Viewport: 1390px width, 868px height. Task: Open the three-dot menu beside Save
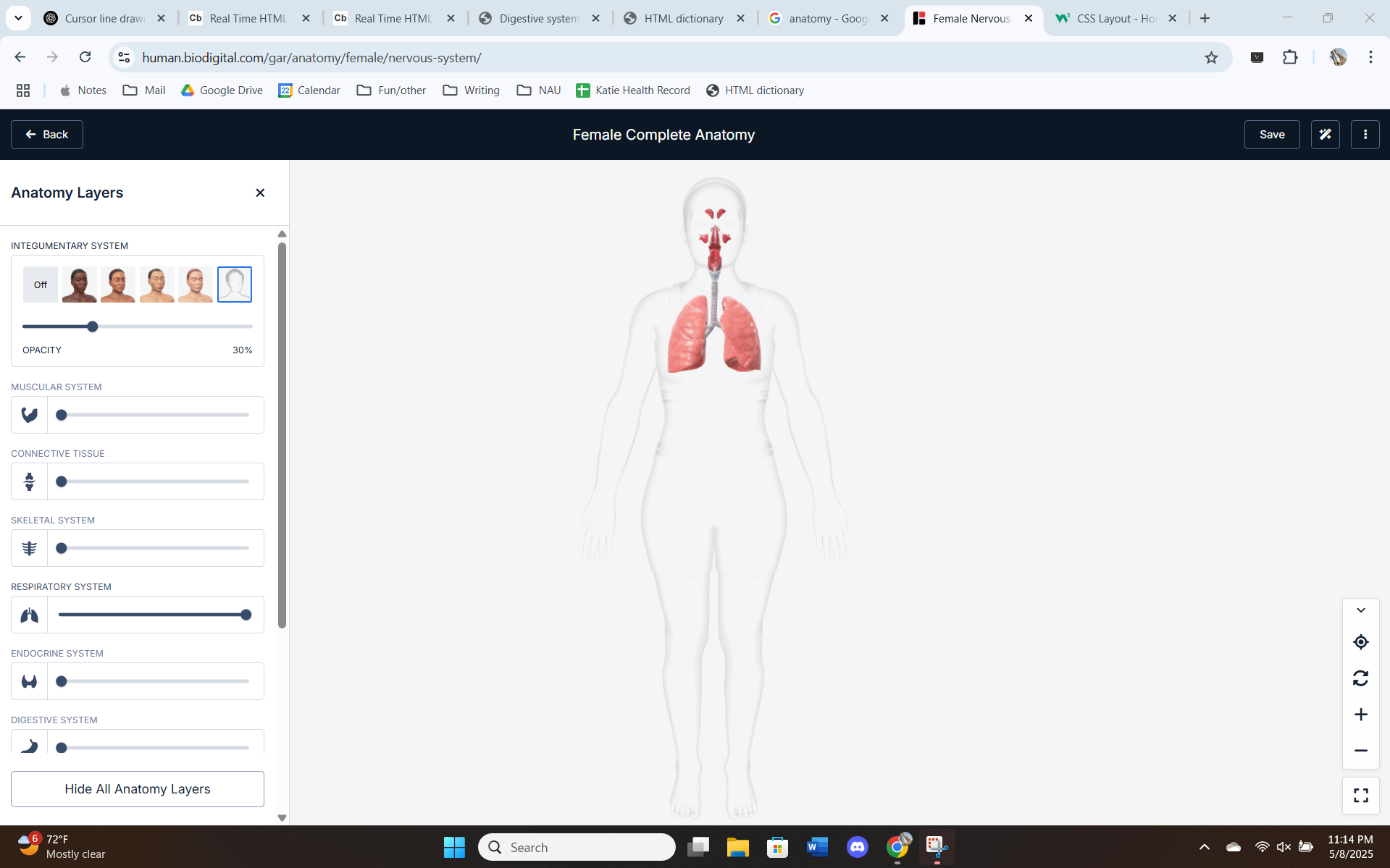click(x=1365, y=135)
